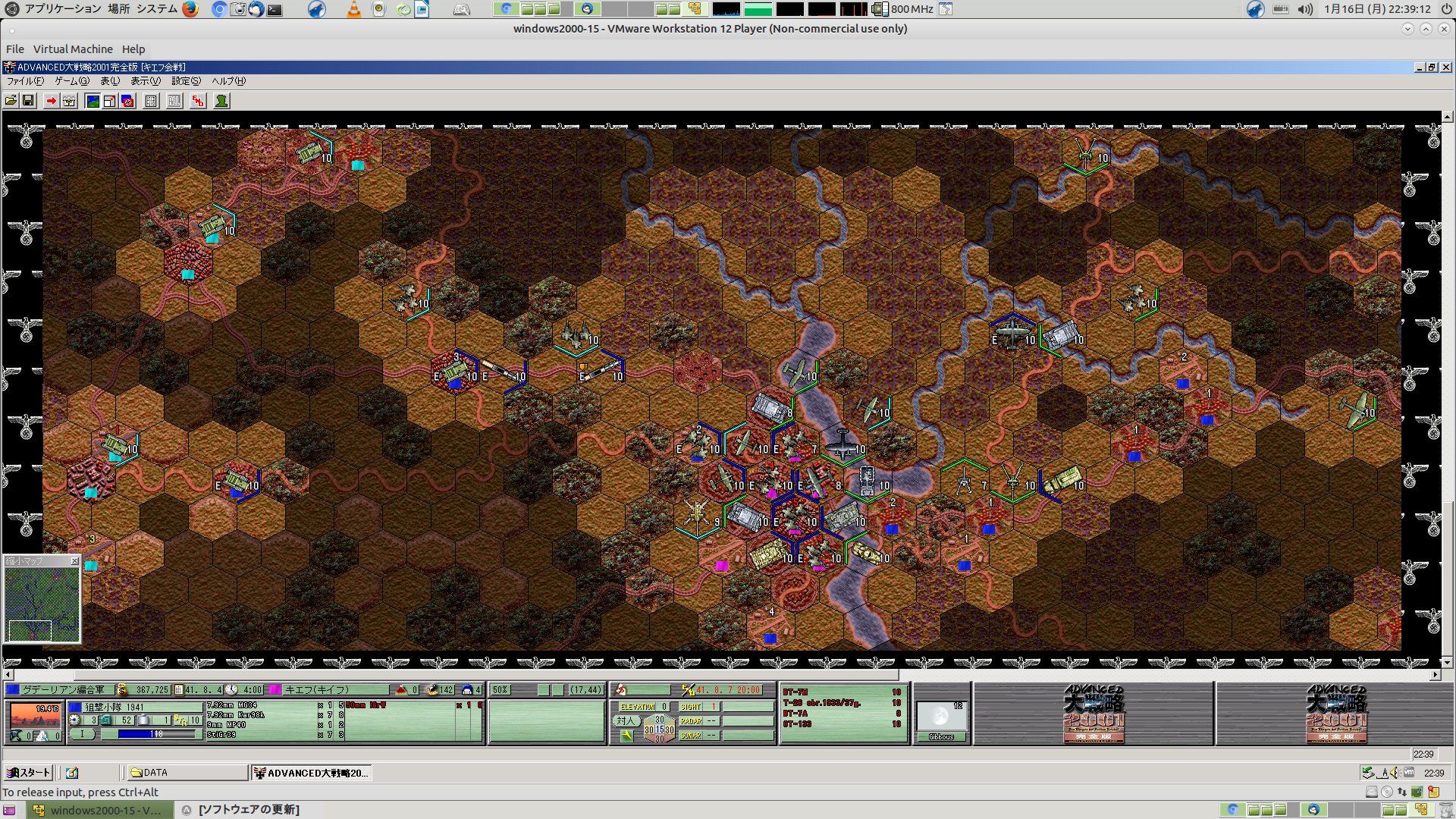1456x819 pixels.
Task: Click the blue and red emblem toolbar icon
Action: click(x=127, y=101)
